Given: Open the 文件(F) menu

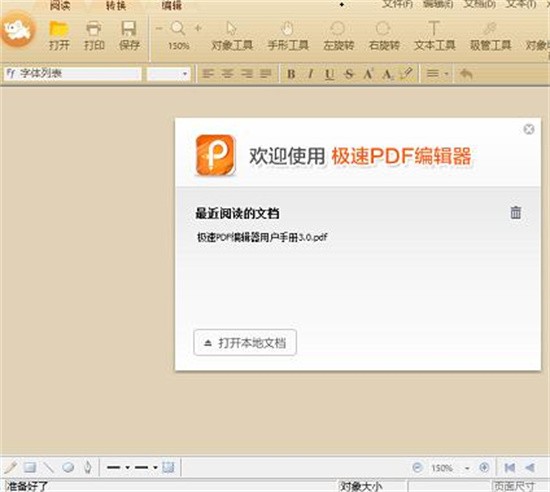Looking at the screenshot, I should click(397, 4).
